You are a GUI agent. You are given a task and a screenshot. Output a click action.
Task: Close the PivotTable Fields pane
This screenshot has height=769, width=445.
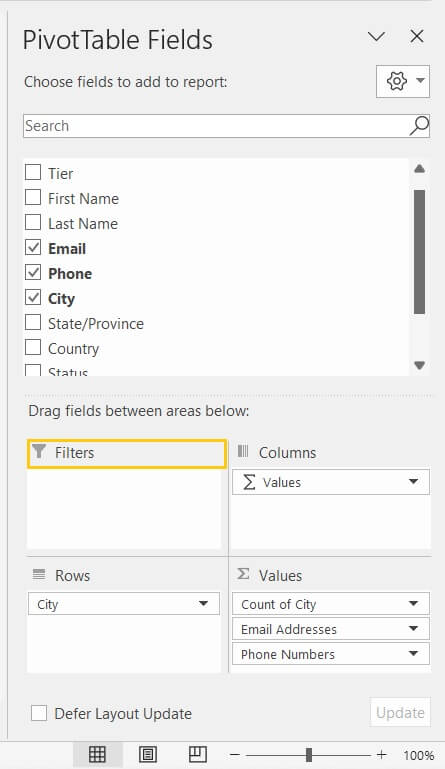pos(417,36)
